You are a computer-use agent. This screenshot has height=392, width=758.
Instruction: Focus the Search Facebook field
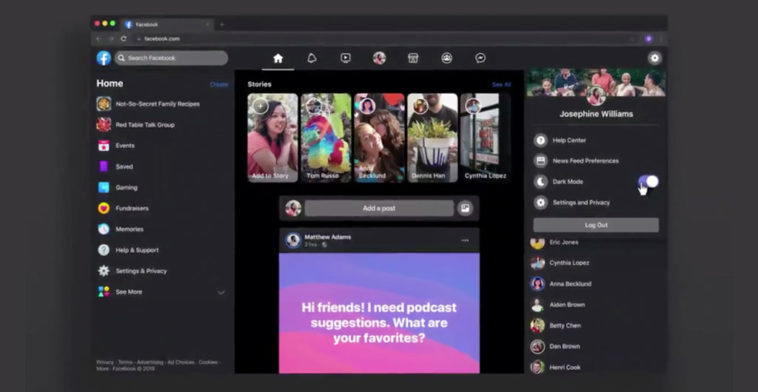[171, 58]
